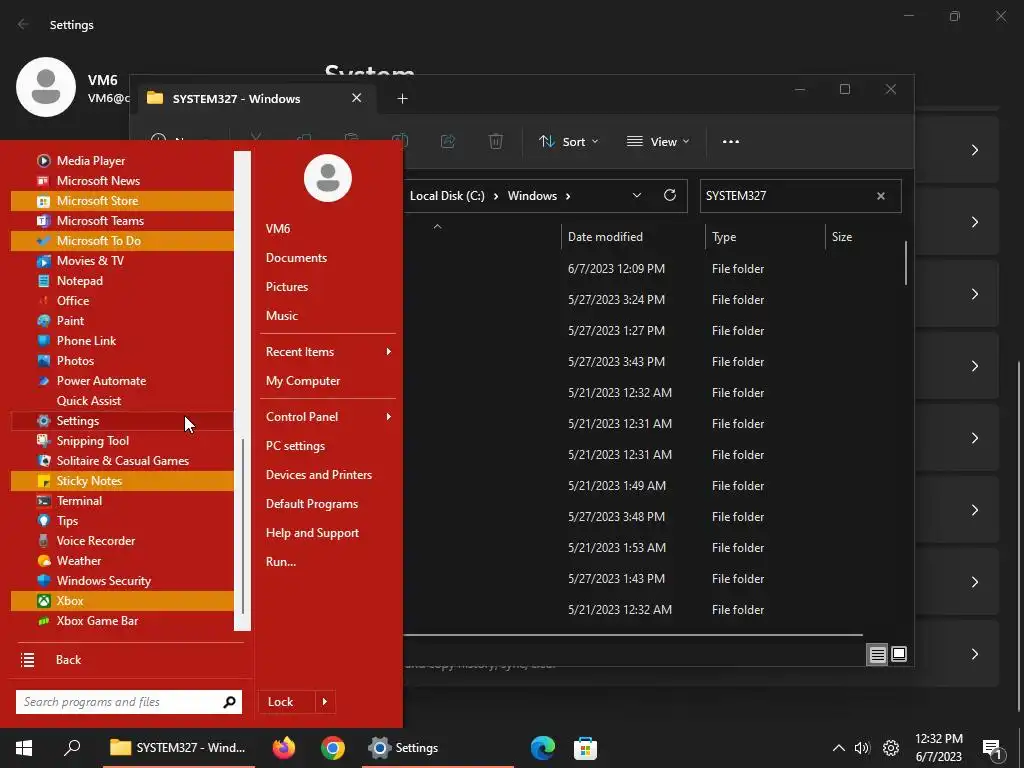Open Settings in the programs list
The width and height of the screenshot is (1024, 768).
[122, 421]
